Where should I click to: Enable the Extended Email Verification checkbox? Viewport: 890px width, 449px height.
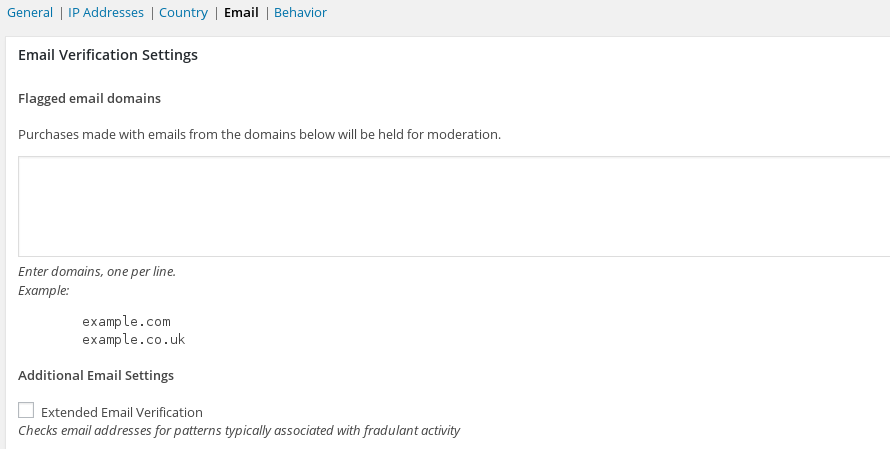[x=26, y=411]
